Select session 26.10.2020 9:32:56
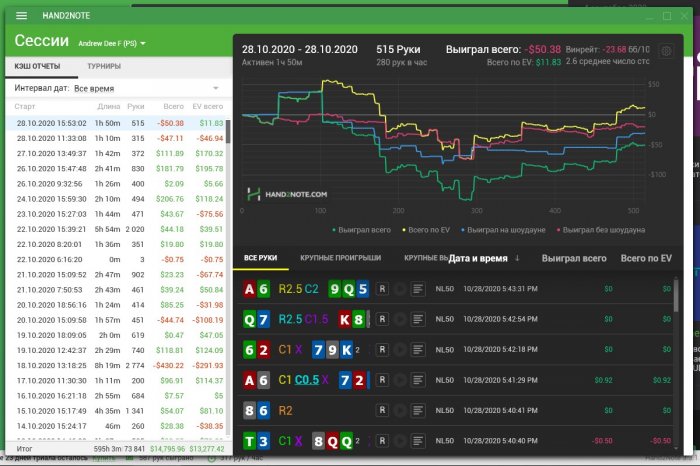 [118, 184]
